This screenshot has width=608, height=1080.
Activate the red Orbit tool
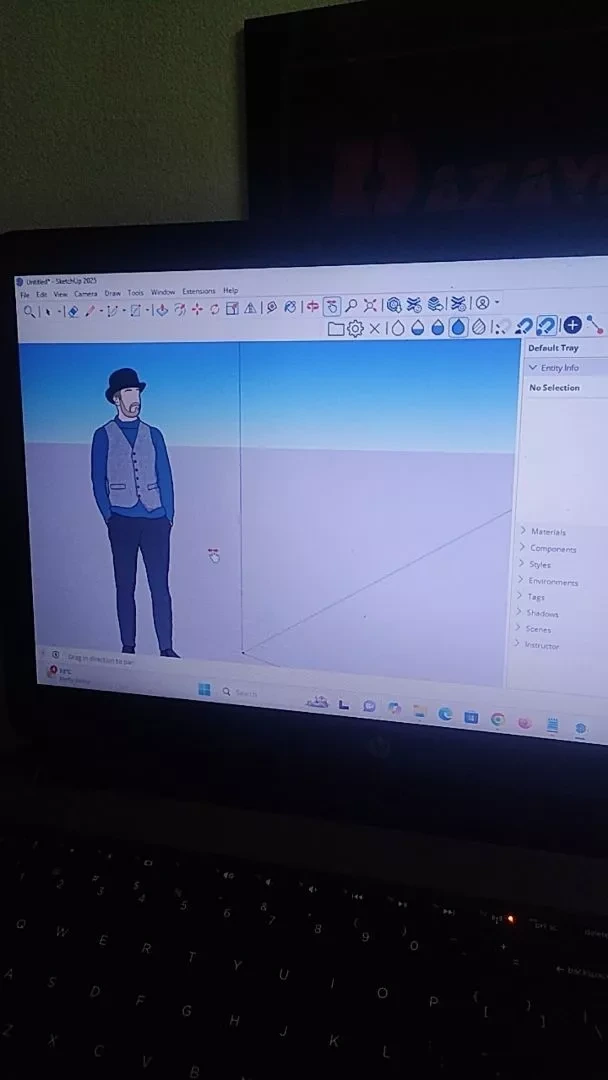pos(313,306)
